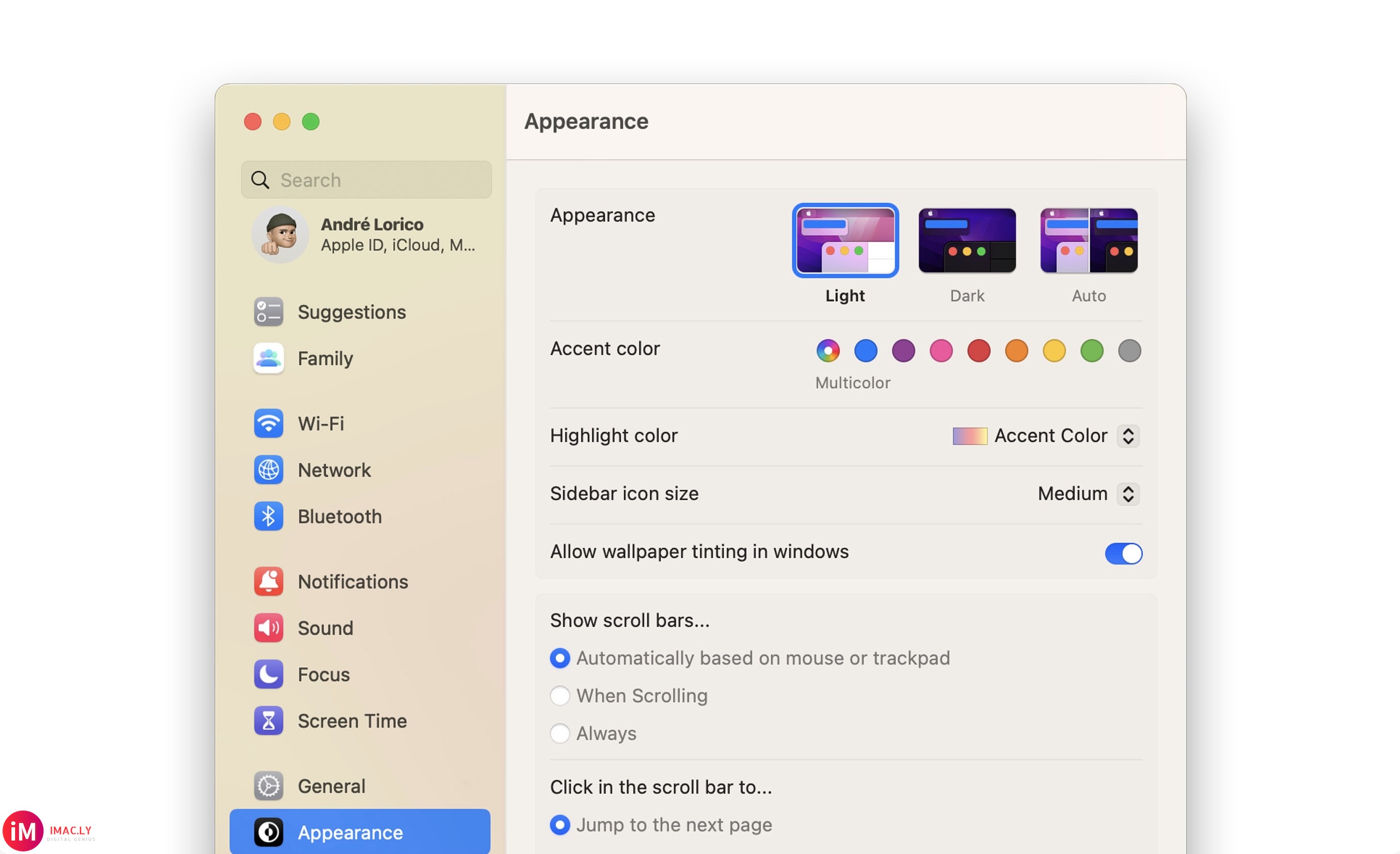Click the André Lorico account name
The height and width of the screenshot is (854, 1400).
point(372,225)
